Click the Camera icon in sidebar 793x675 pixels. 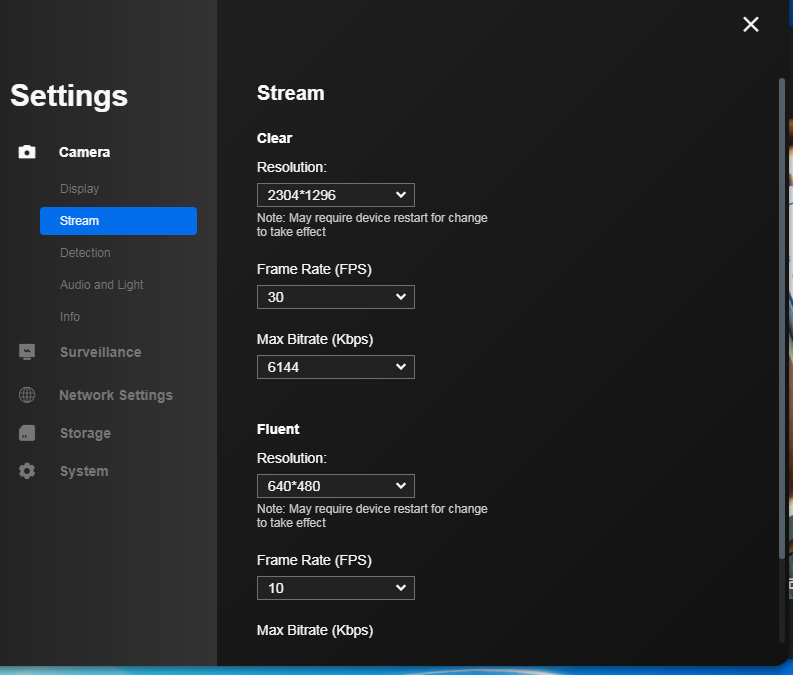tap(27, 152)
